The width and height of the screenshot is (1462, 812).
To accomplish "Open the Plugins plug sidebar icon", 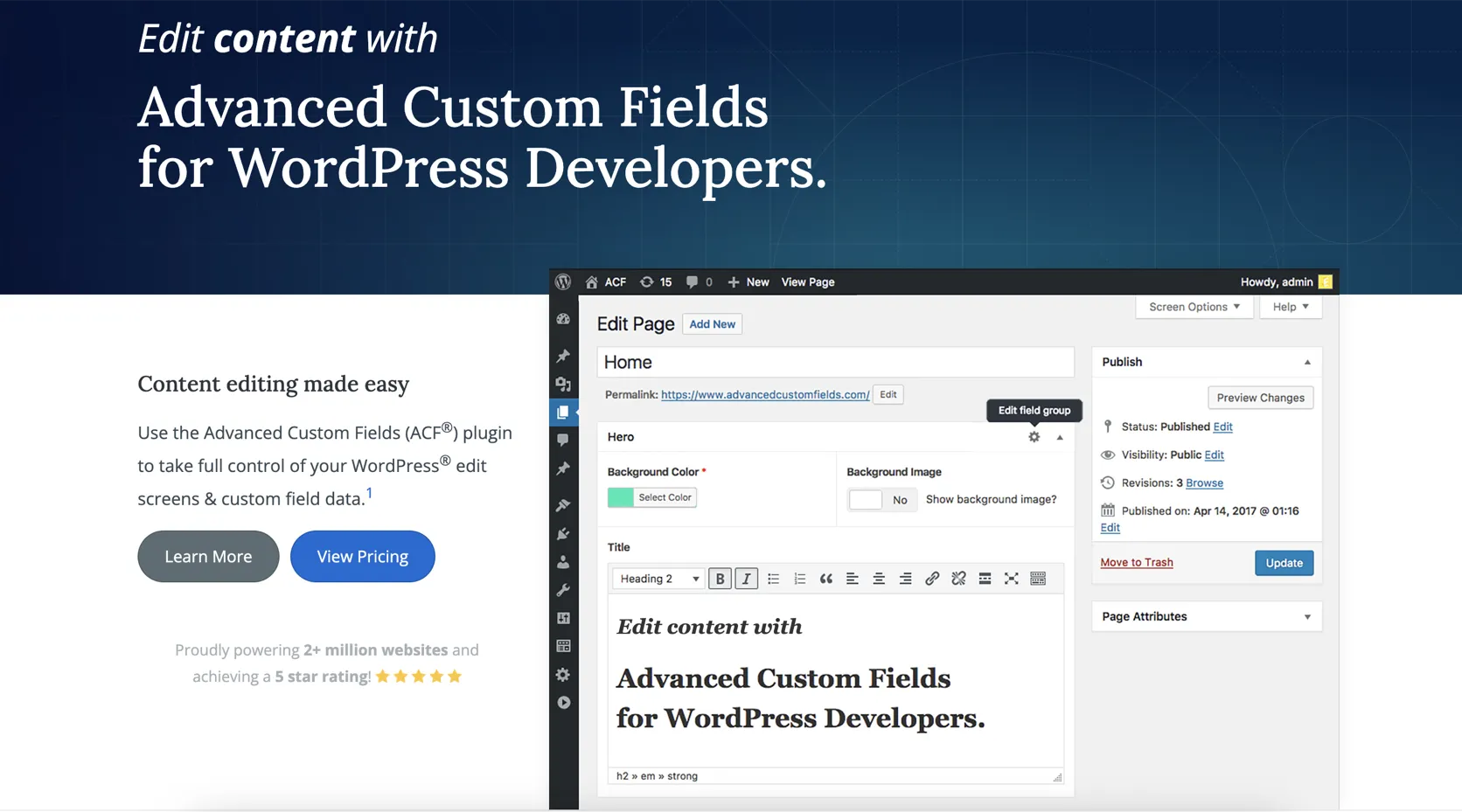I will 563,533.
